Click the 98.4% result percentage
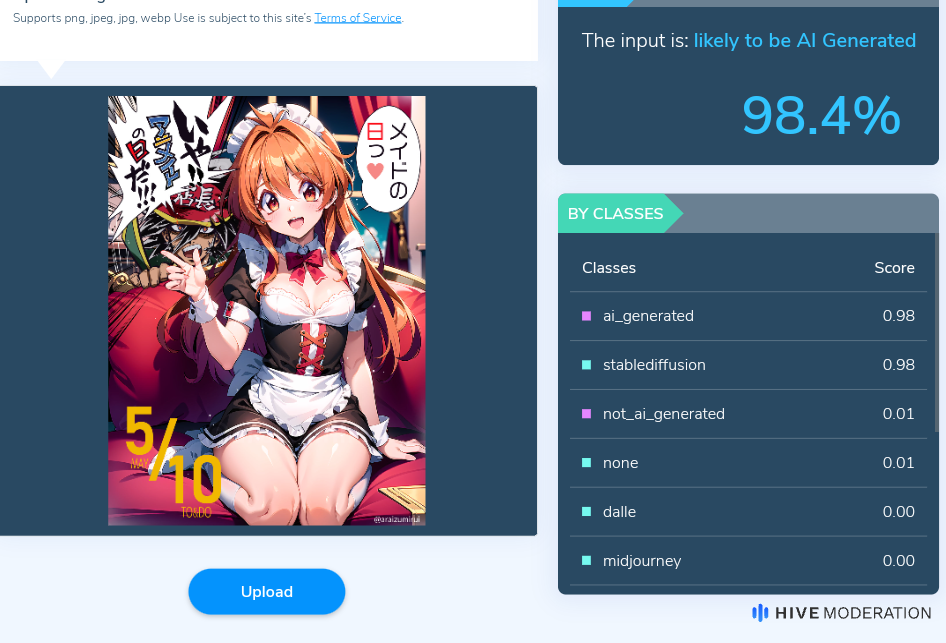 [x=821, y=115]
